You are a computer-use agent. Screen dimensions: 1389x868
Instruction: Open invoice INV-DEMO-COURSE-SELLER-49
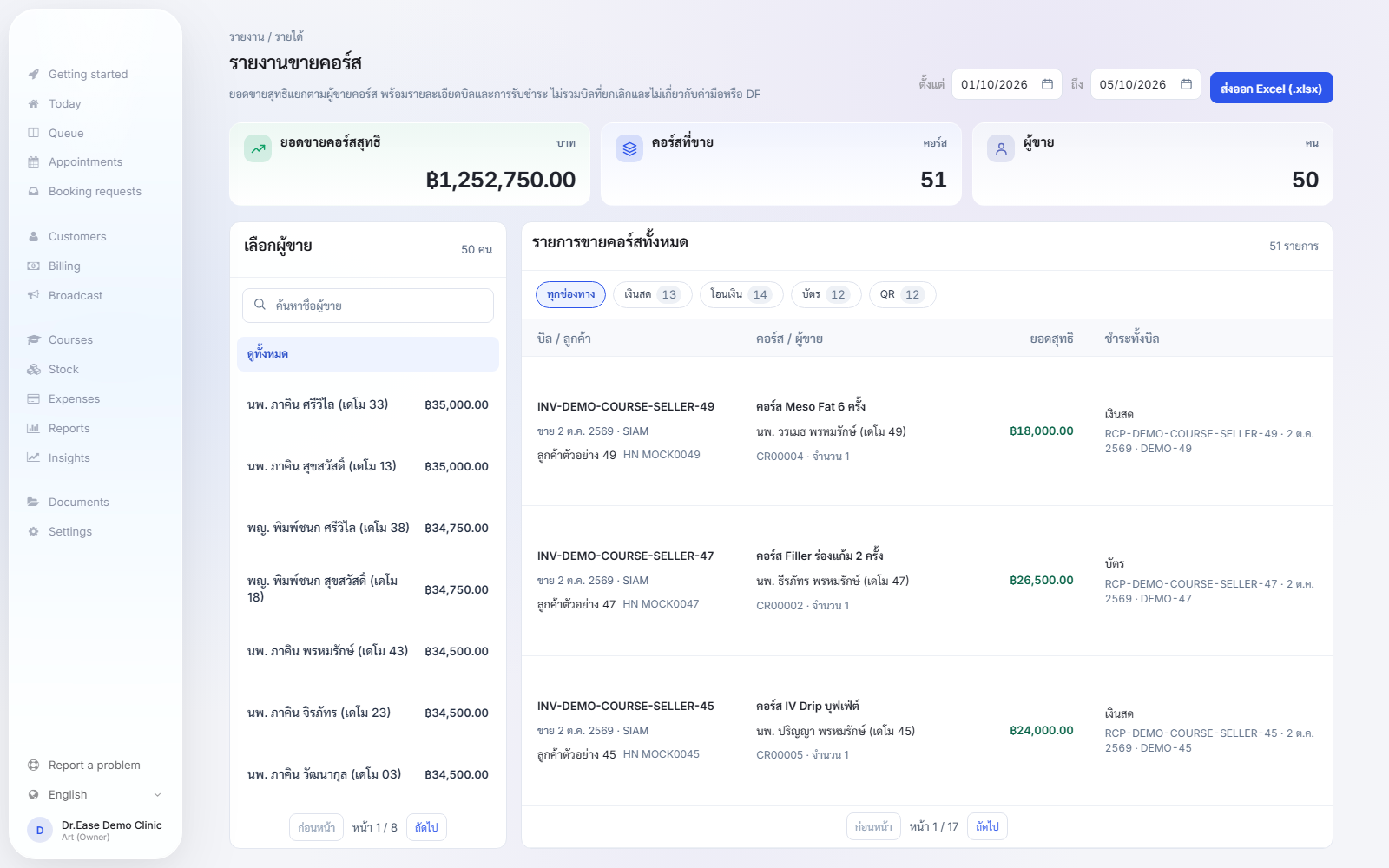click(625, 406)
